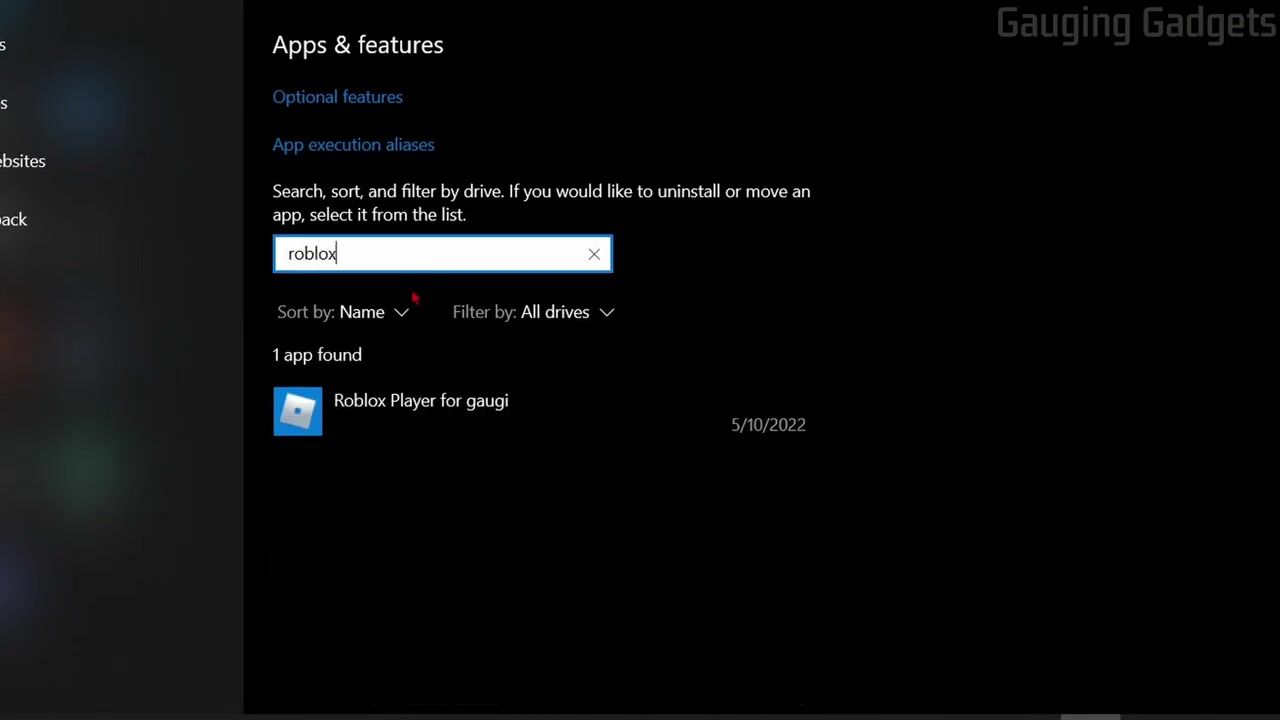Image resolution: width=1280 pixels, height=720 pixels.
Task: Click the Roblox Player app icon
Action: 298,411
